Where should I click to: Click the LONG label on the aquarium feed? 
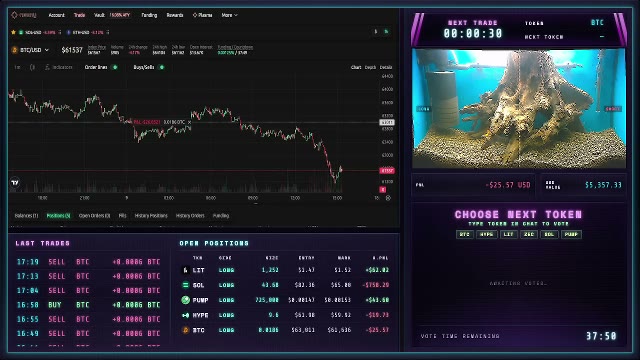click(424, 109)
